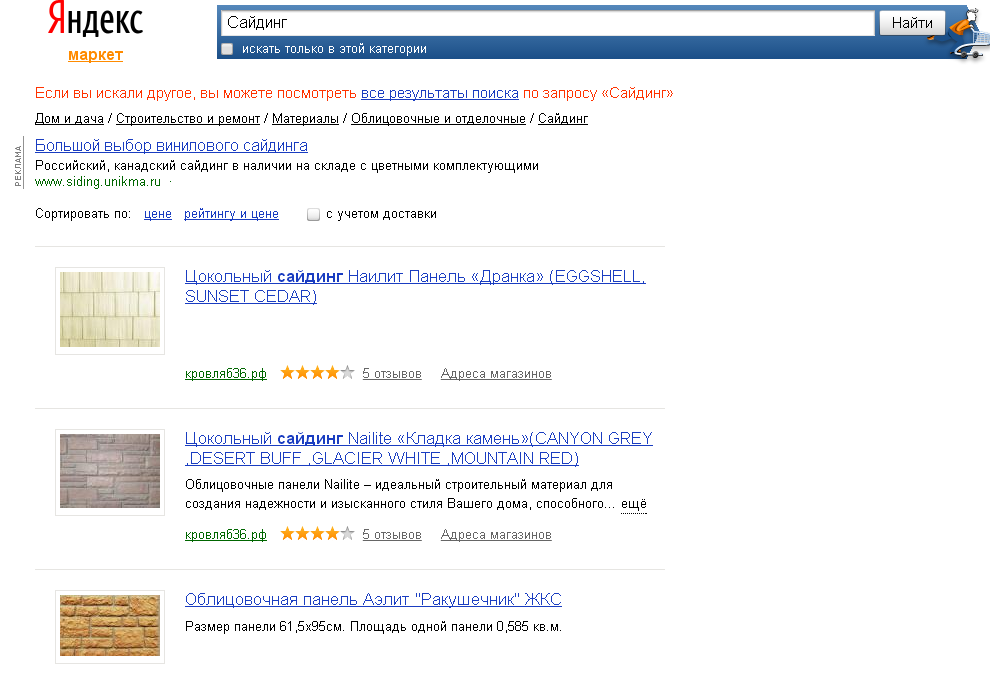This screenshot has width=990, height=674.
Task: Sort results by 'цене'
Action: tap(158, 214)
